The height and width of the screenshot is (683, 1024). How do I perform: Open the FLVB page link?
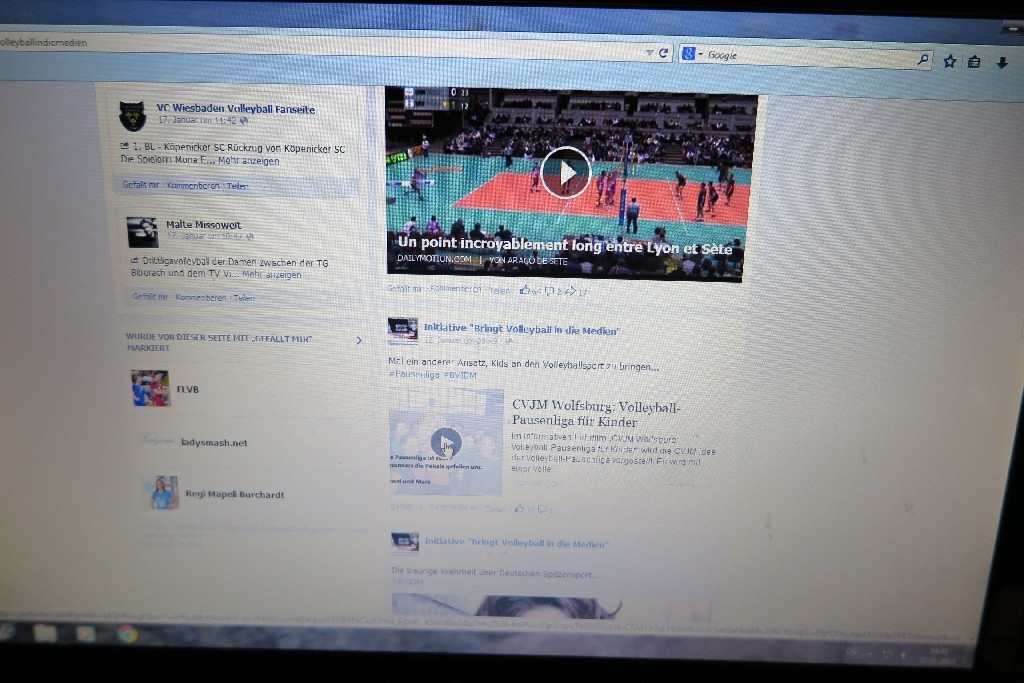pos(187,389)
